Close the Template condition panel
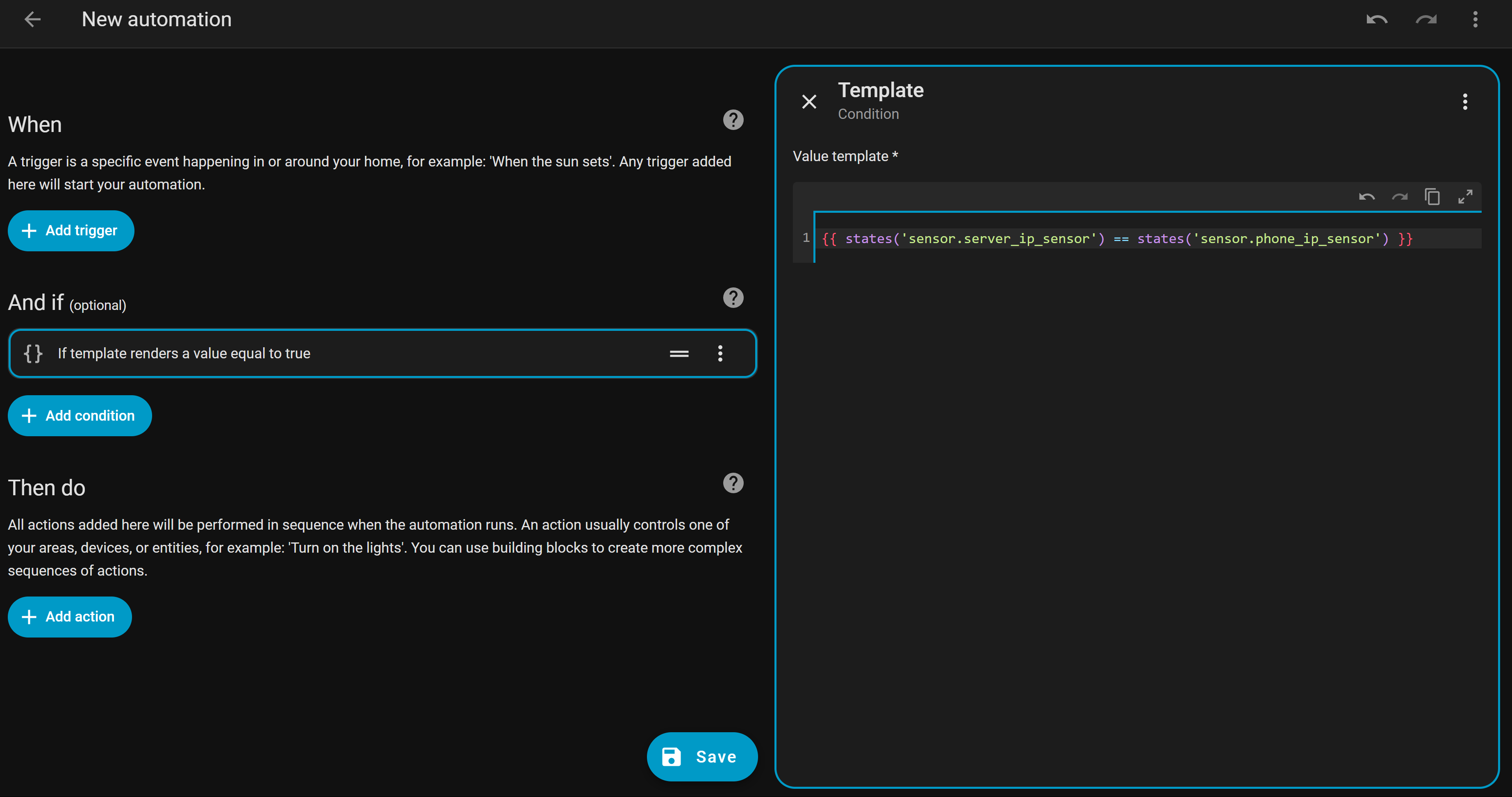The width and height of the screenshot is (1512, 797). (809, 102)
